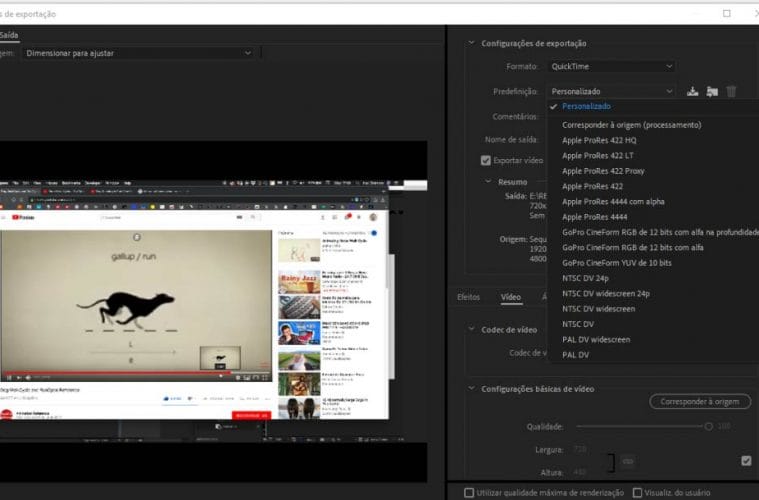Viewport: 759px width, 500px height.
Task: Choose the NTSC DV widescreen preset
Action: (598, 309)
